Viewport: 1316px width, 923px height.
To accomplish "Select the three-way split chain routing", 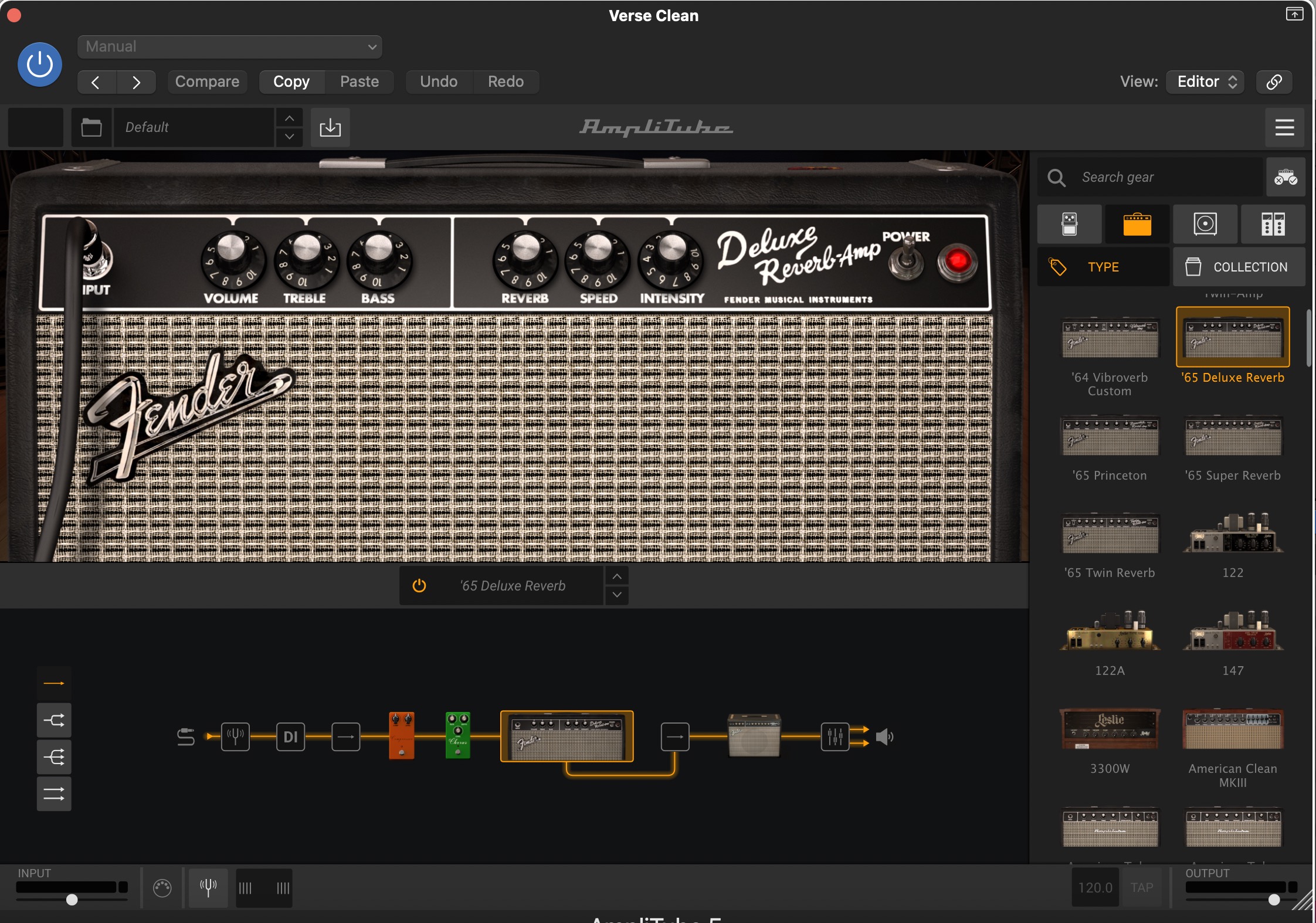I will coord(54,757).
